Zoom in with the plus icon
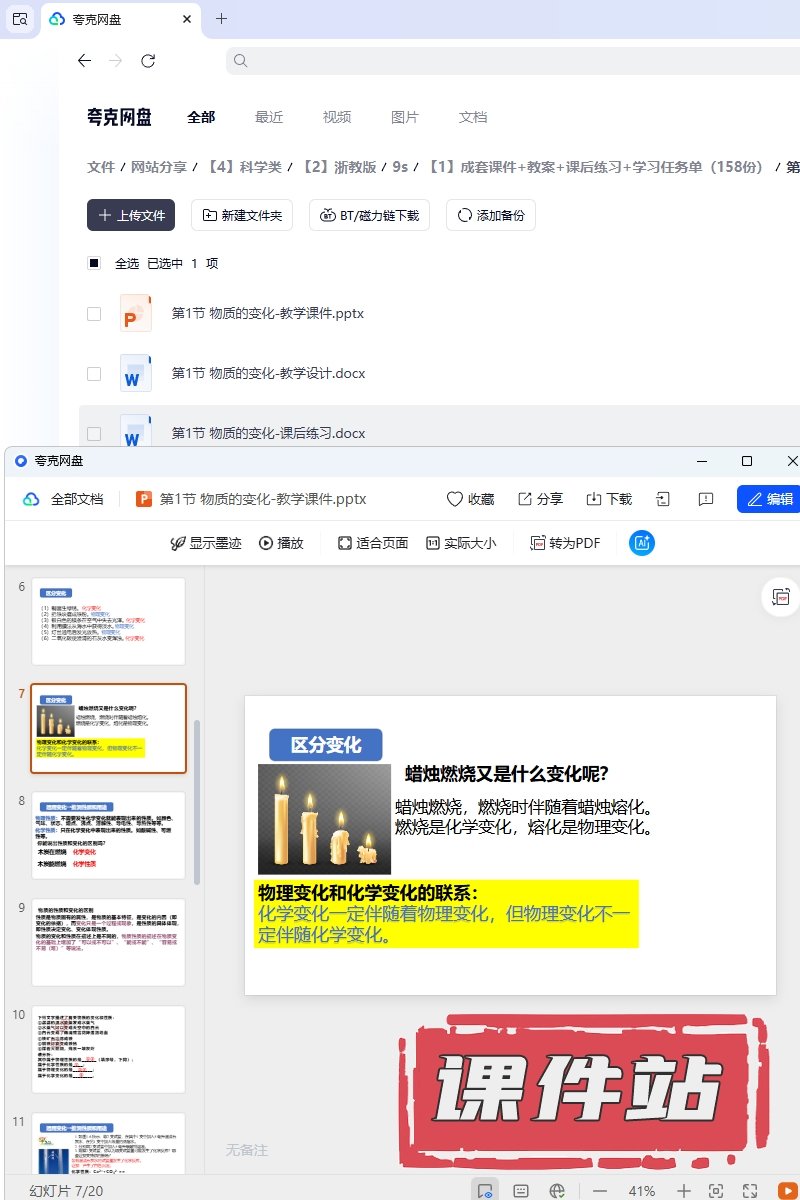 coord(684,1190)
